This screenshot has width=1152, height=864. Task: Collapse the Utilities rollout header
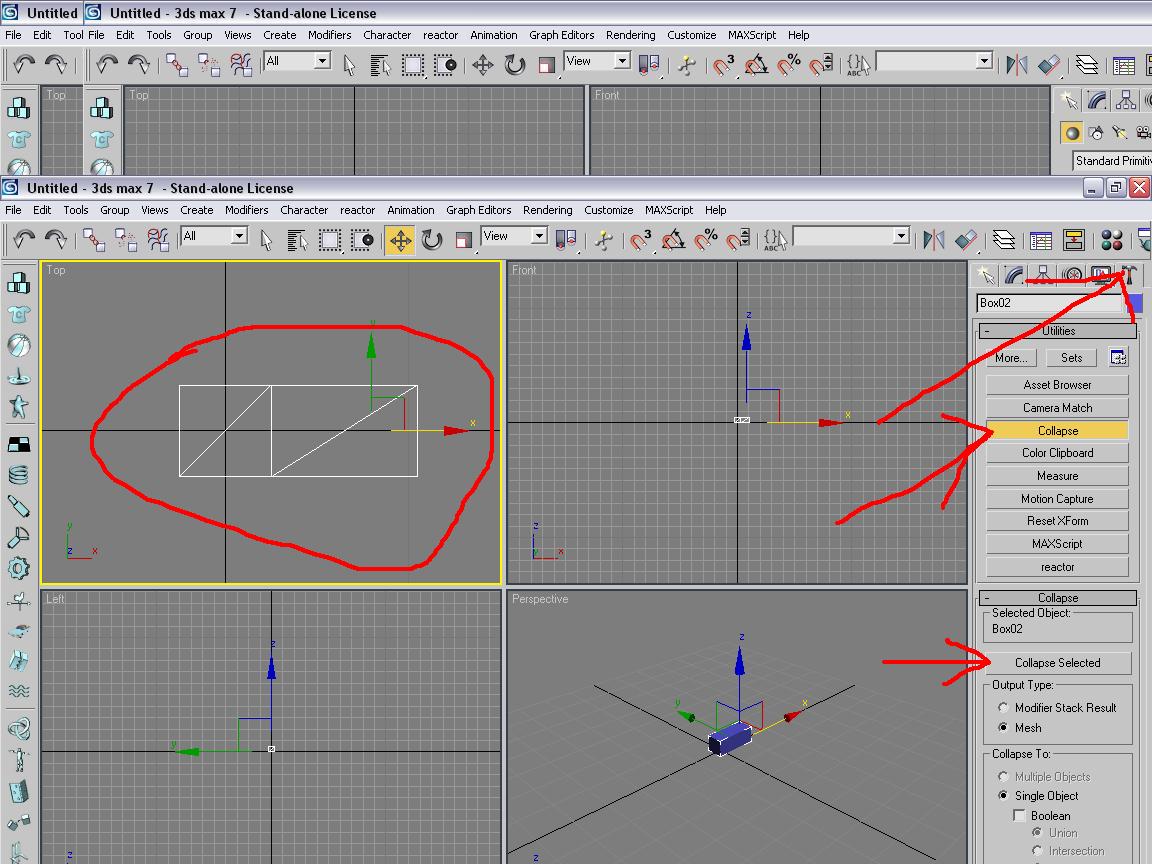(x=1057, y=331)
